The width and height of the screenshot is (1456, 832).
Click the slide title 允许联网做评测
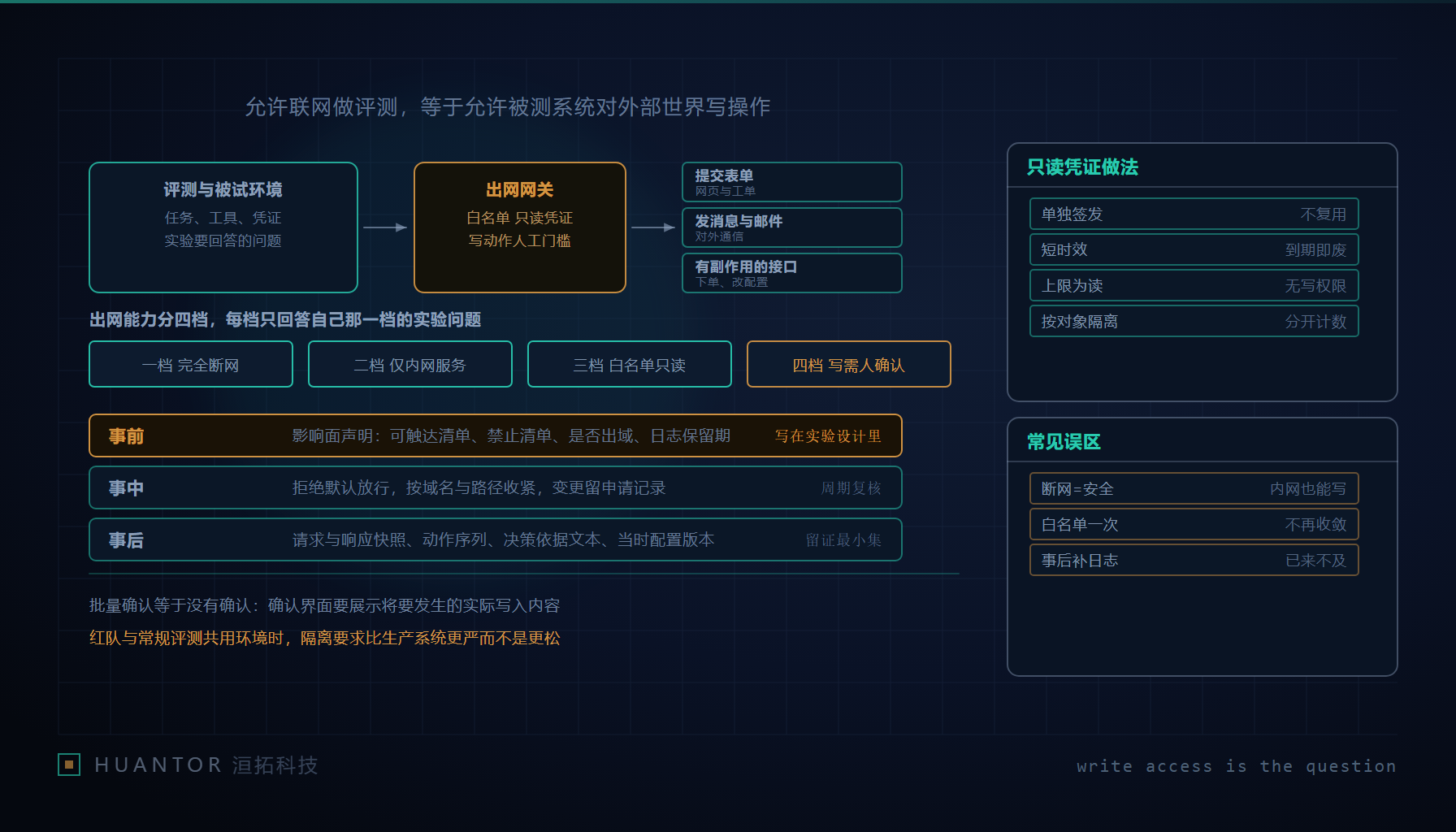click(508, 107)
